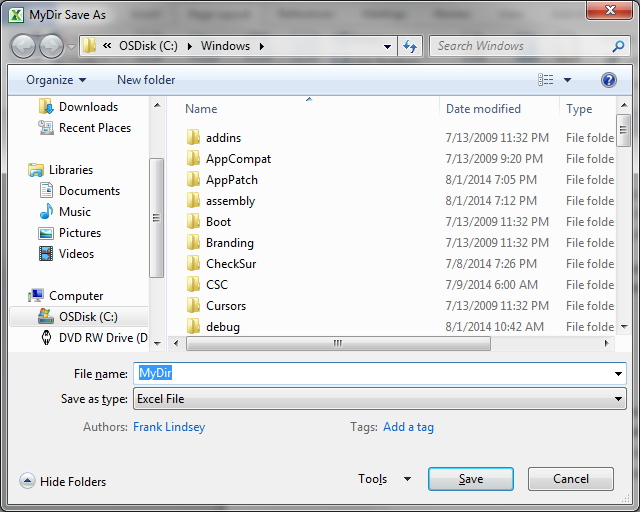
Task: Click the file list scroll up arrow
Action: (624, 106)
